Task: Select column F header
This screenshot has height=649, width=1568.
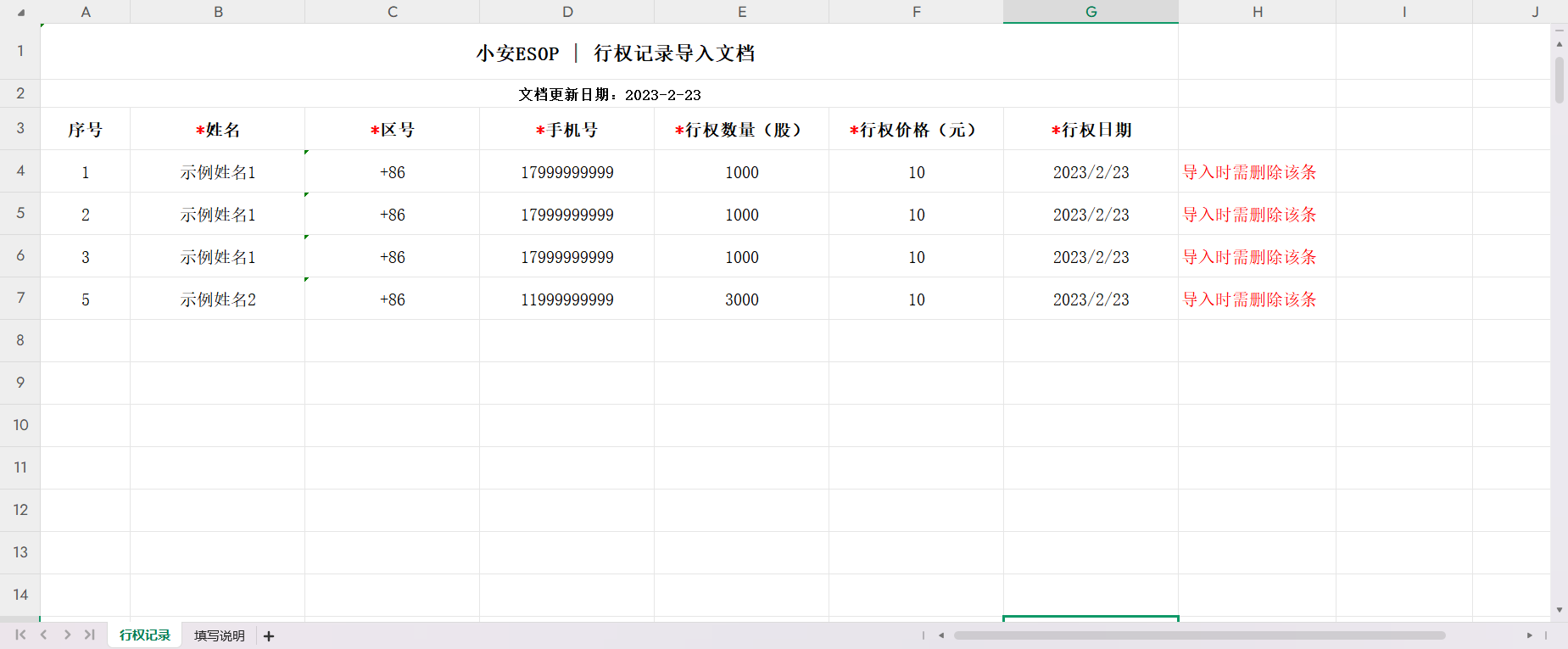Action: (x=917, y=12)
